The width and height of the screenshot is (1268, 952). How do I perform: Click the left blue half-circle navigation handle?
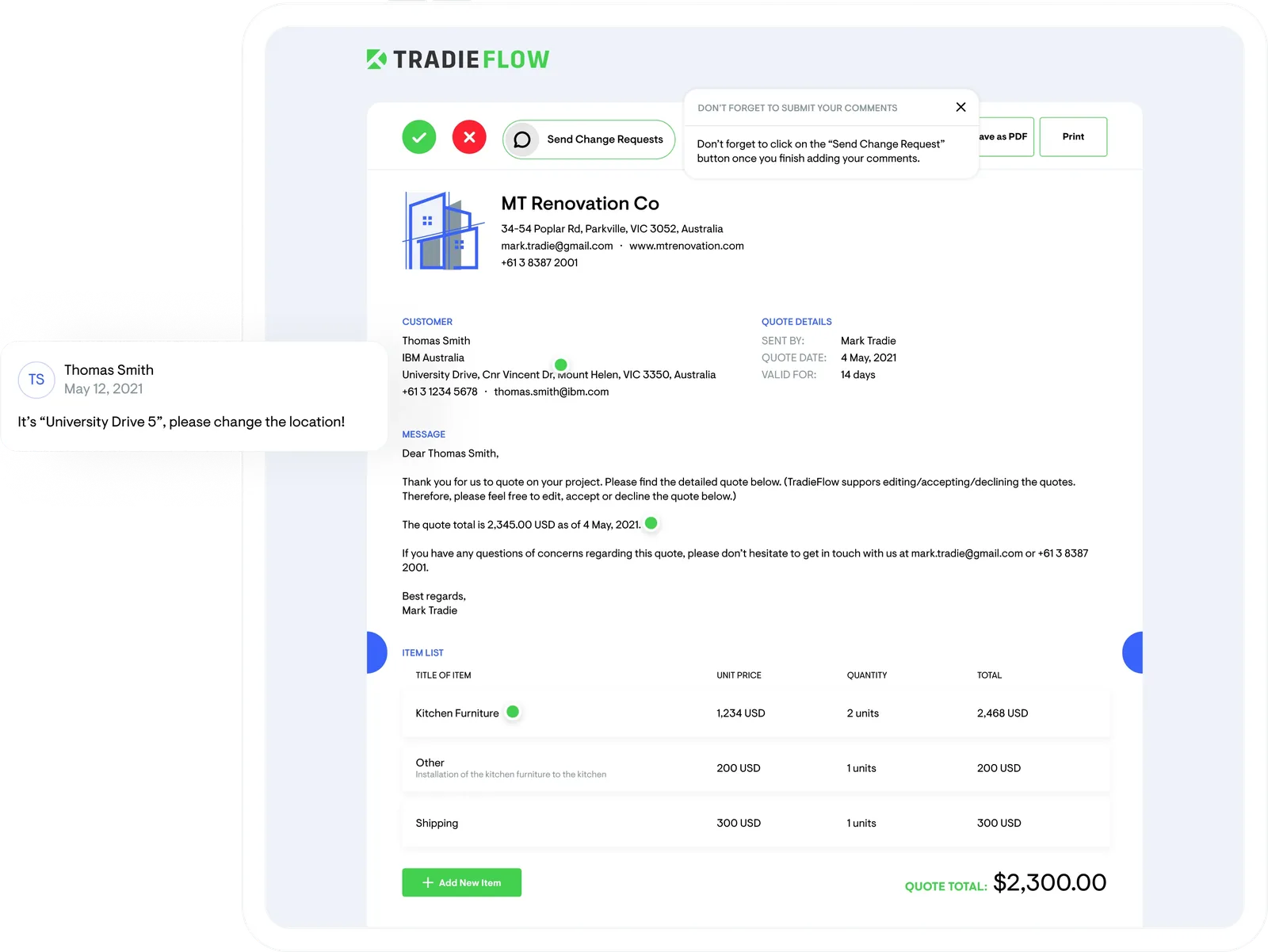click(376, 652)
